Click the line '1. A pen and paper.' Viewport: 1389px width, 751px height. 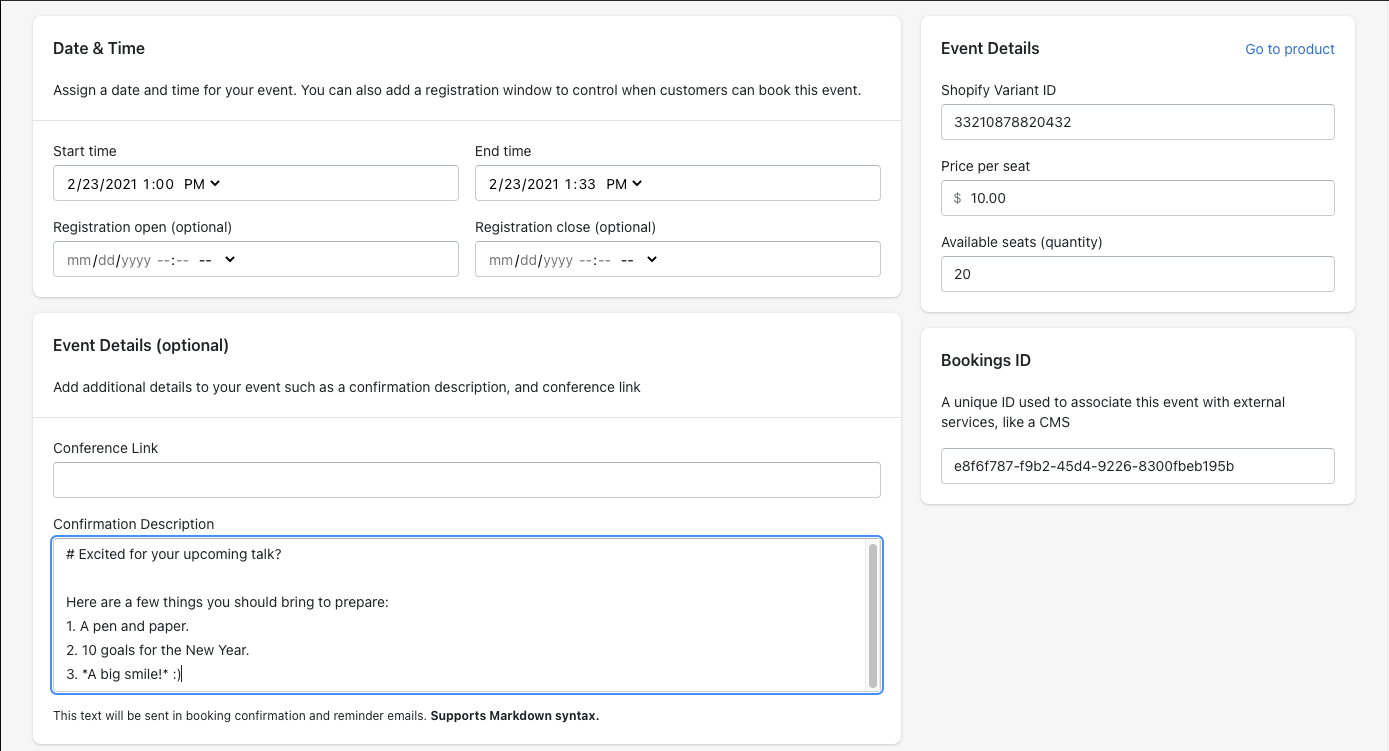127,626
